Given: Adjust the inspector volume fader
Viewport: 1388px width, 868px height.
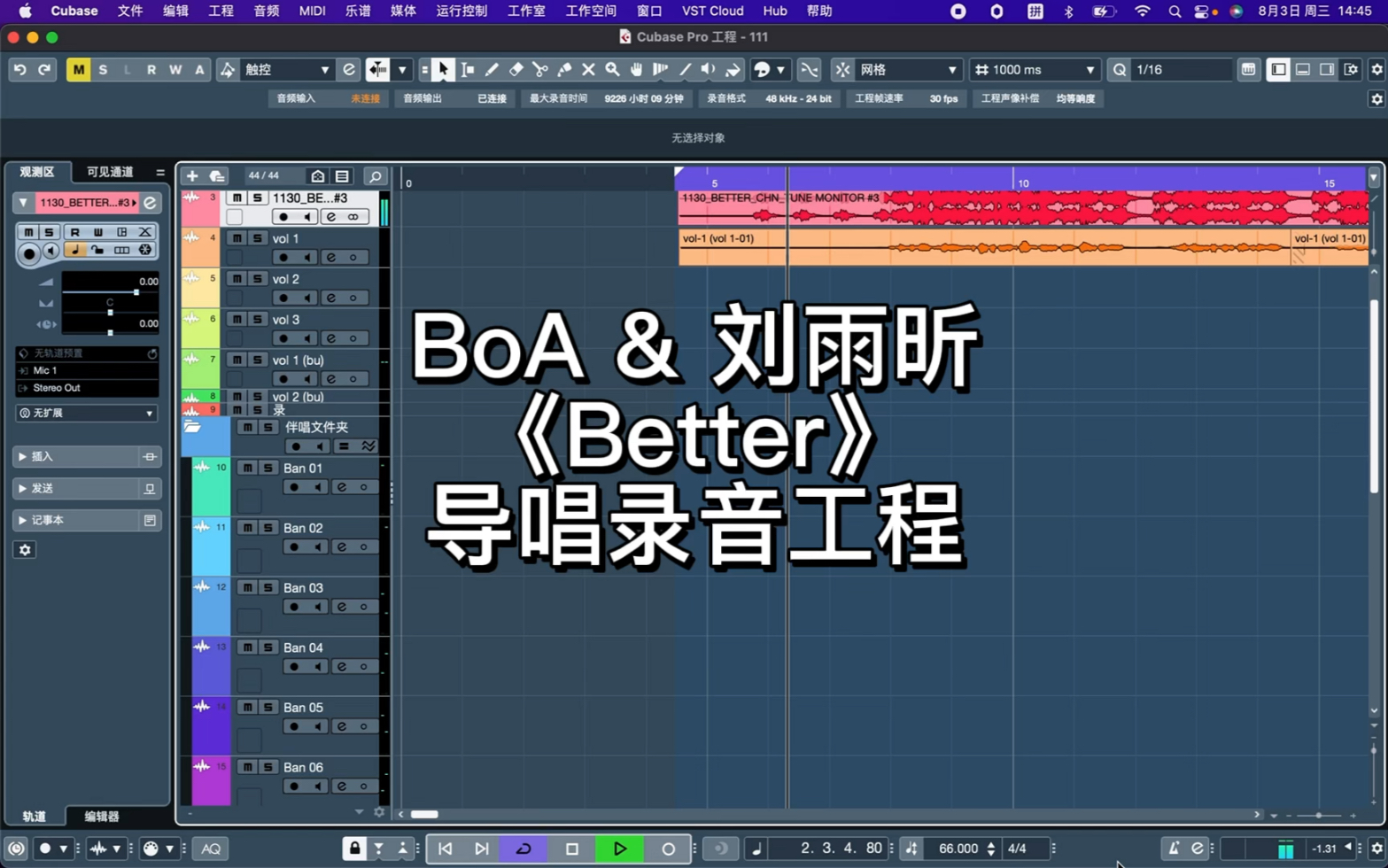Looking at the screenshot, I should pyautogui.click(x=136, y=292).
